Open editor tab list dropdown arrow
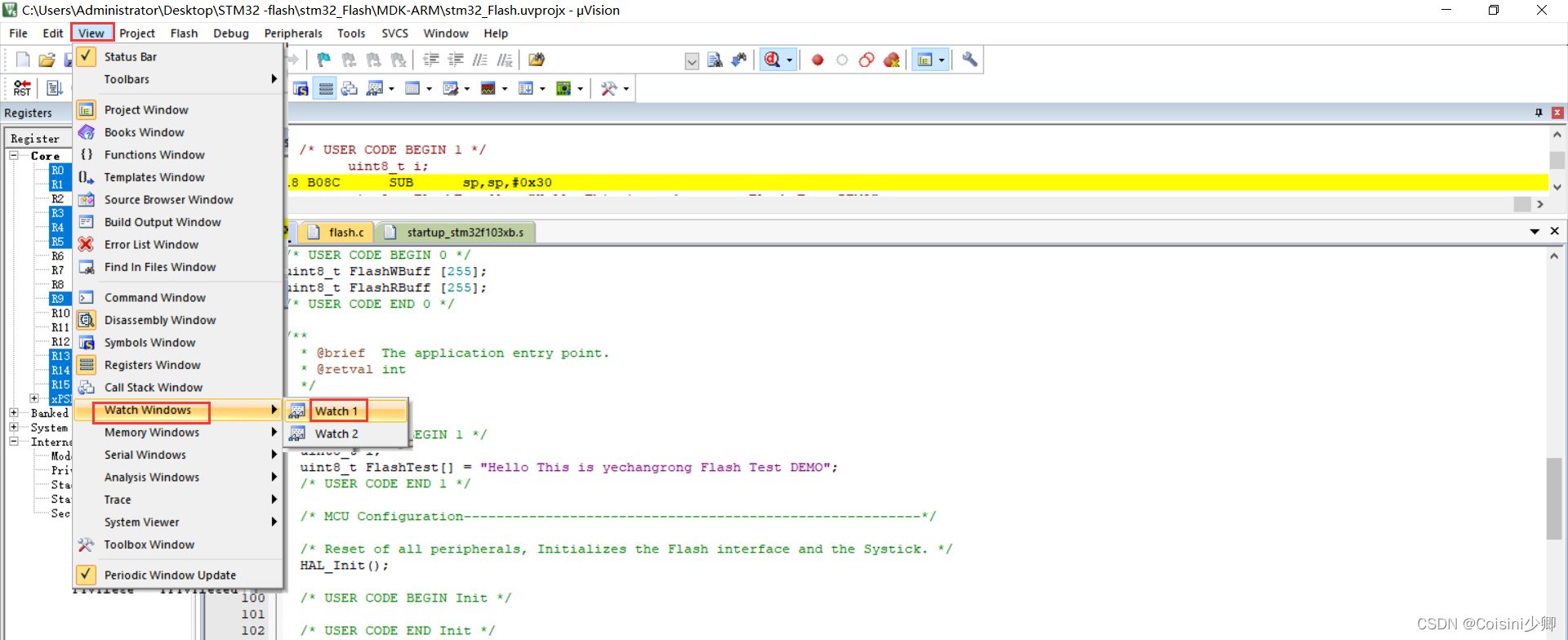 tap(1535, 232)
